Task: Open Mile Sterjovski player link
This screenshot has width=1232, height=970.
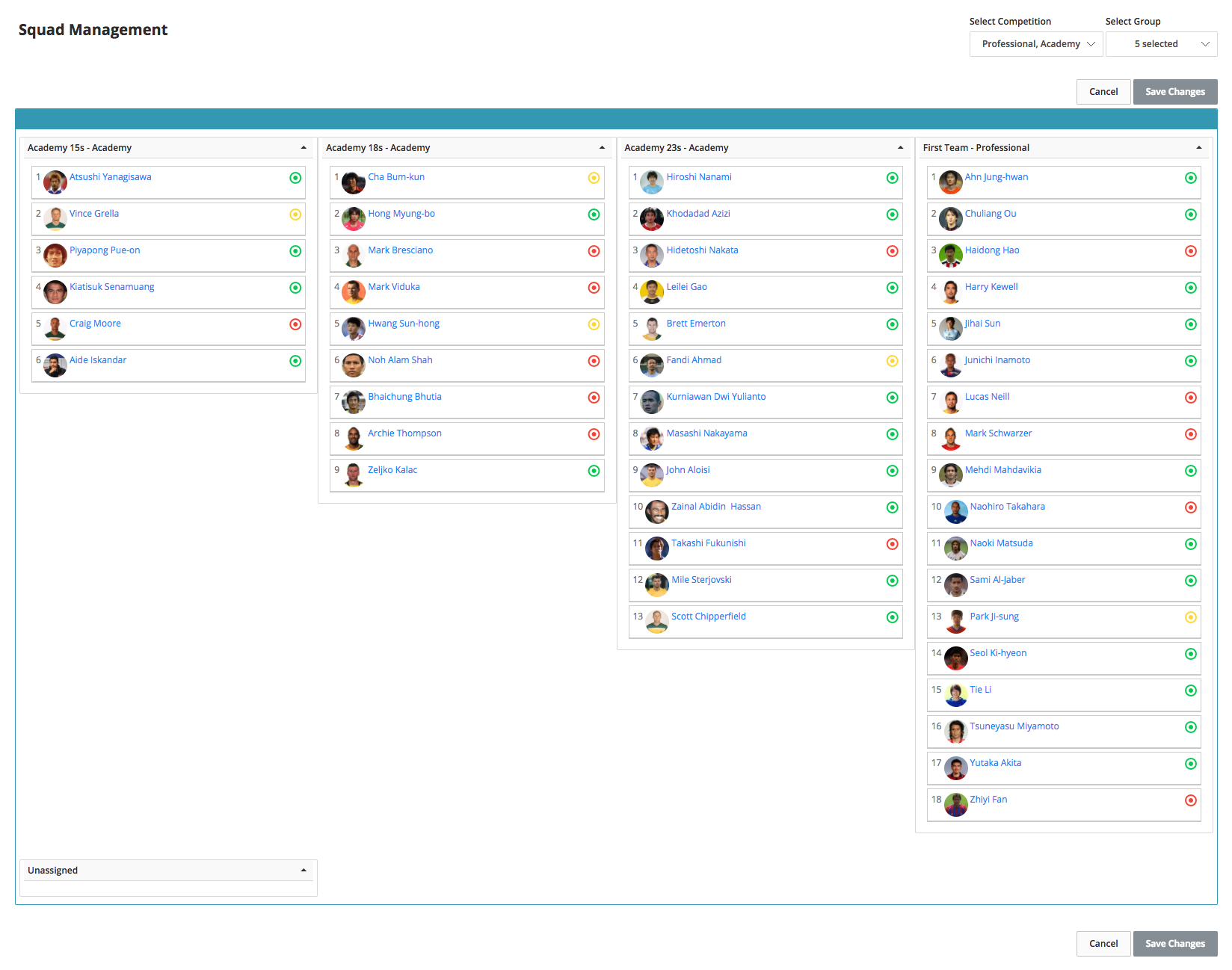Action: pyautogui.click(x=701, y=580)
